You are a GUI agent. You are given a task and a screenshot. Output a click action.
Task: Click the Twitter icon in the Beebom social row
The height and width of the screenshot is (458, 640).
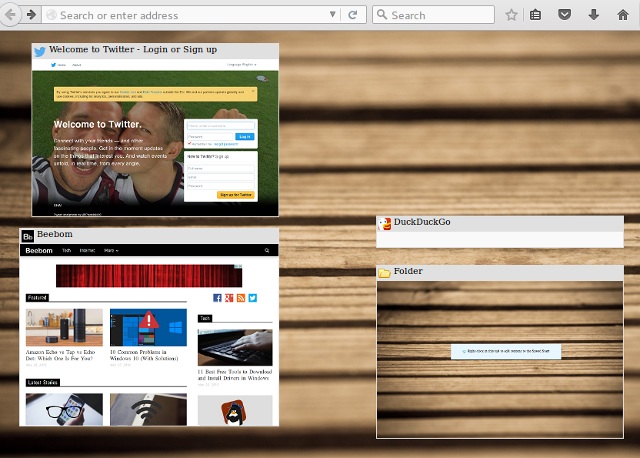(x=253, y=298)
